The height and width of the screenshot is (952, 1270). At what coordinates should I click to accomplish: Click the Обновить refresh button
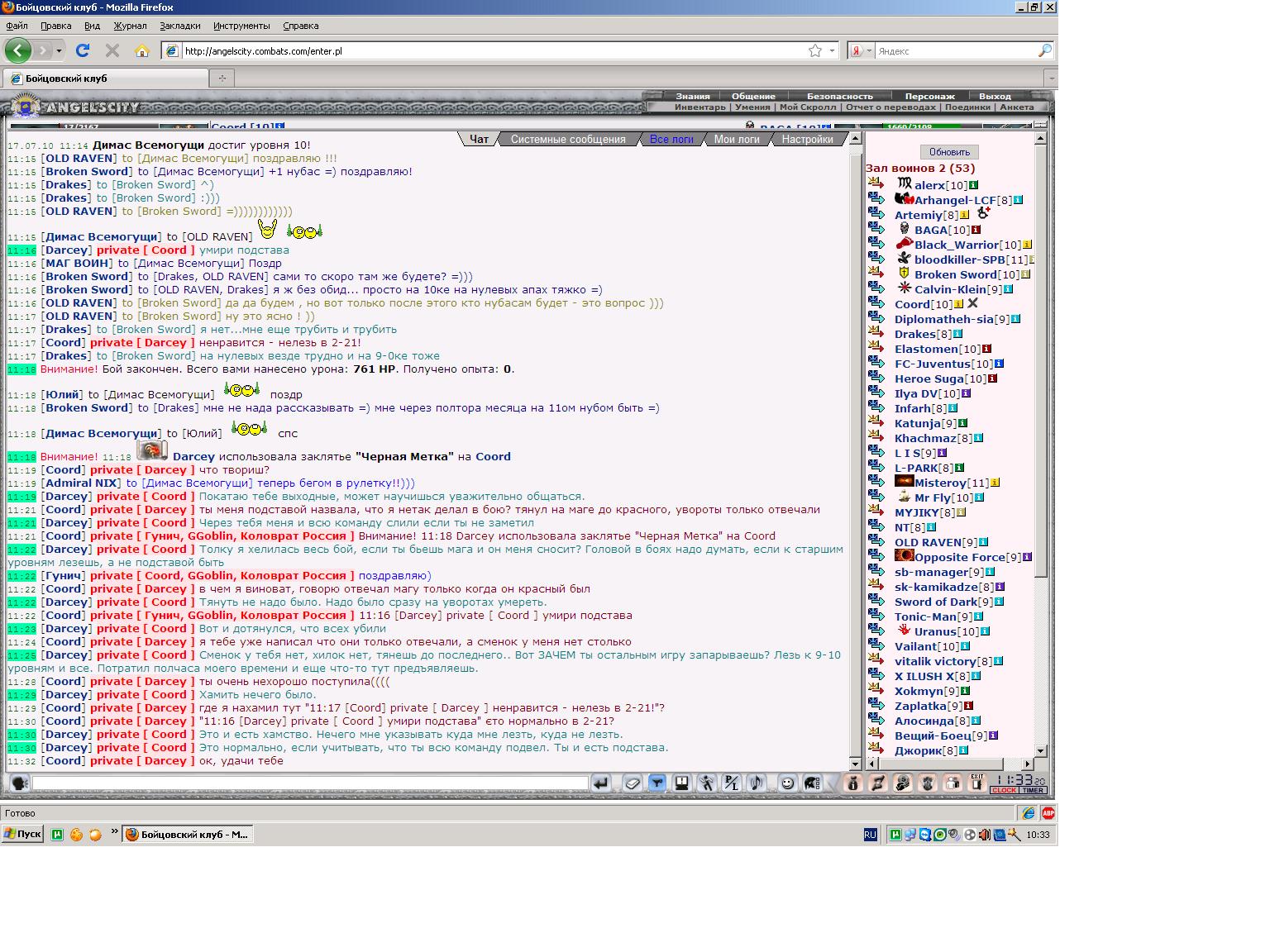pyautogui.click(x=949, y=152)
